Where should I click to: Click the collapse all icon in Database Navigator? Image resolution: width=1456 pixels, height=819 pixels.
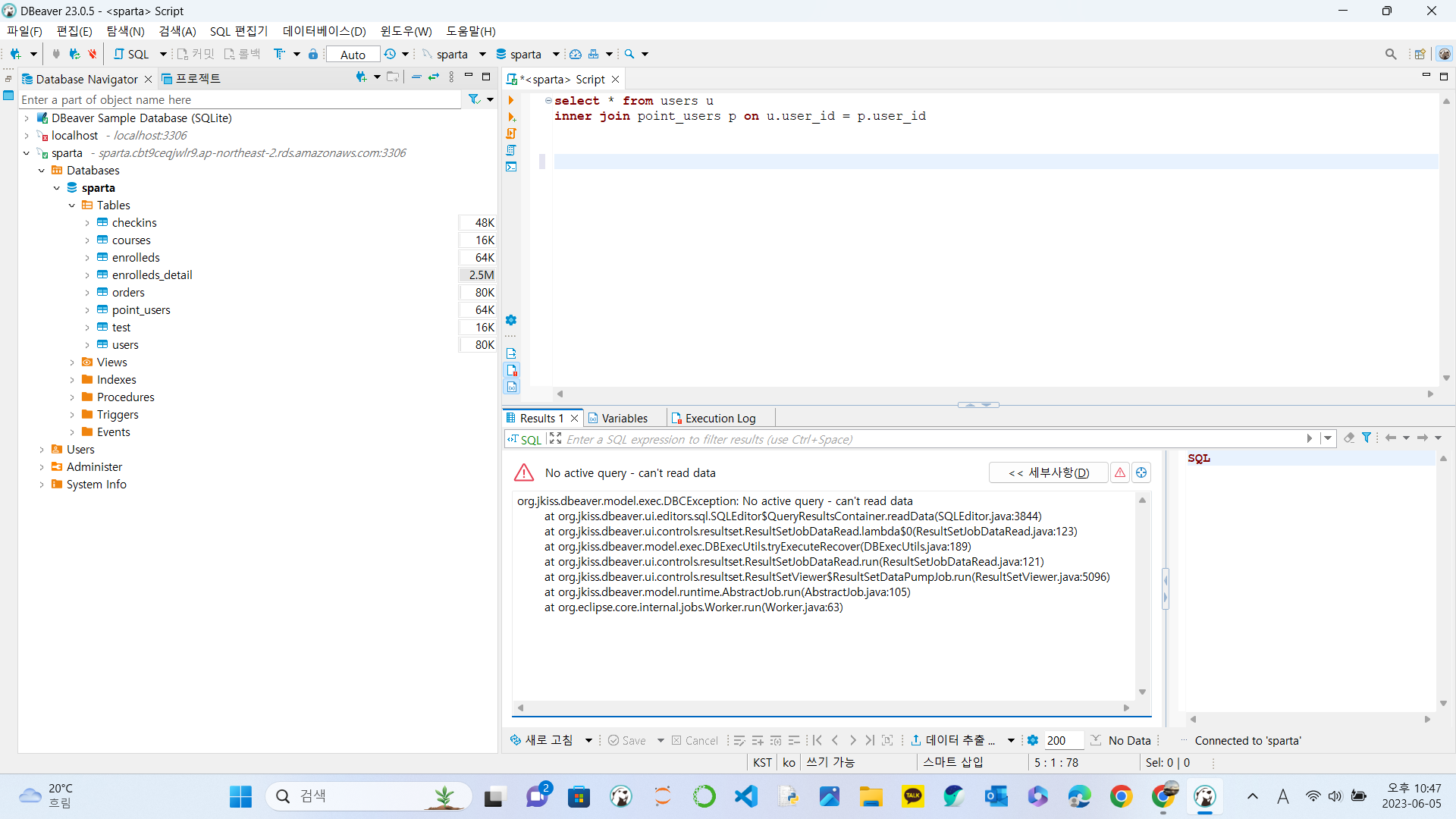(416, 77)
